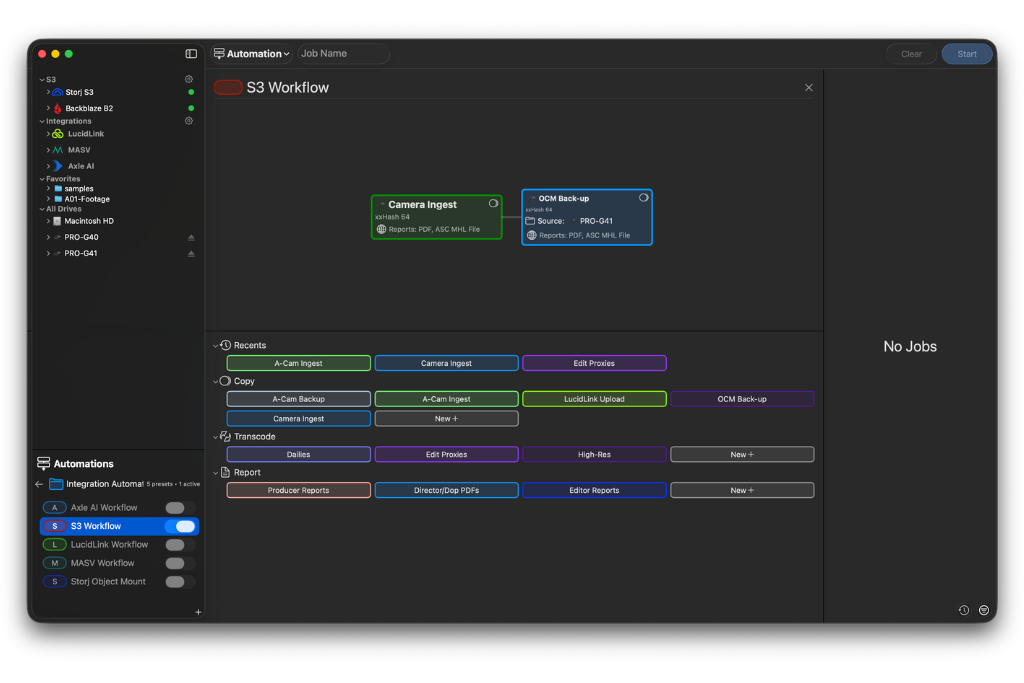Screen dimensions: 1024x683
Task: Open the Automation mode dropdown
Action: tap(251, 54)
